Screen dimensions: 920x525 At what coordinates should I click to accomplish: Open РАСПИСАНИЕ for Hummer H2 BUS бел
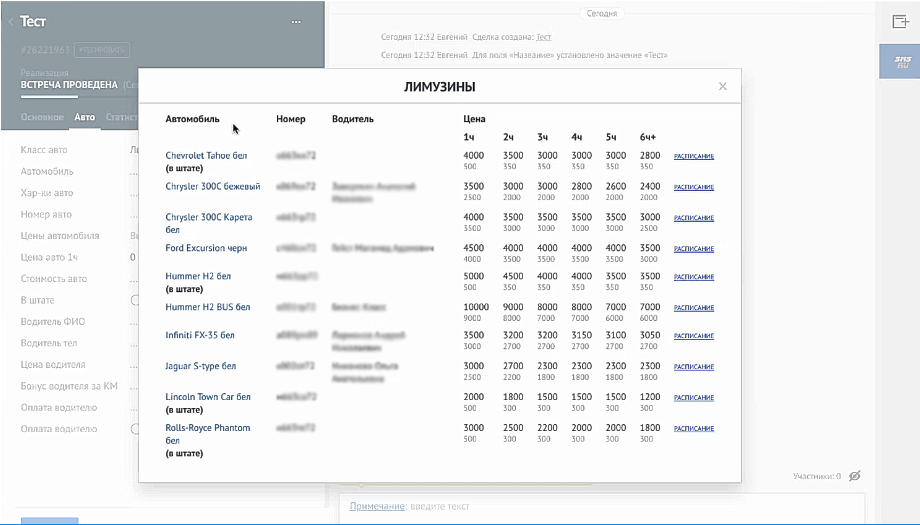point(694,307)
